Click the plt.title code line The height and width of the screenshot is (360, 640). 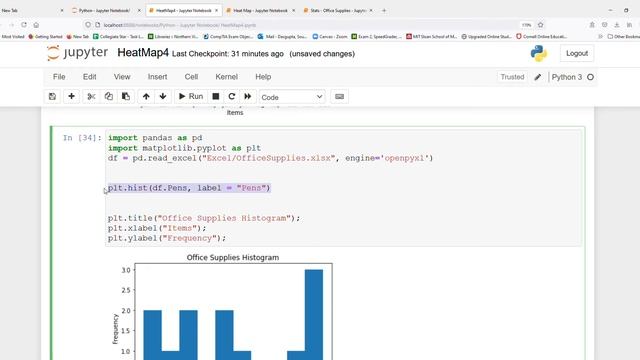pos(204,218)
